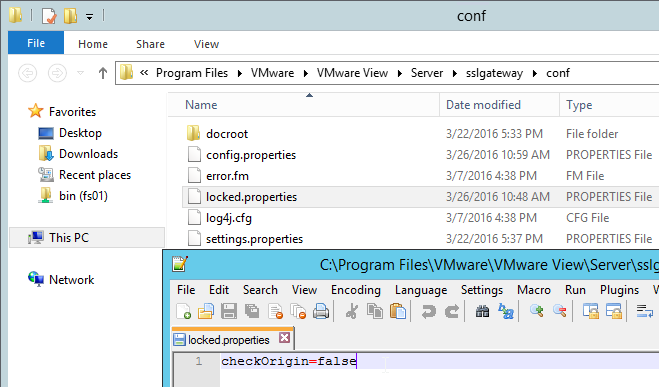Click the Close All toolbar icon

pos(298,312)
